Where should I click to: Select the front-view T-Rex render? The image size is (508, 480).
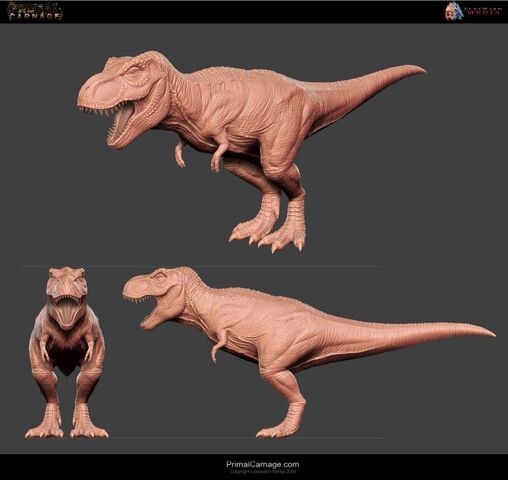pyautogui.click(x=67, y=352)
